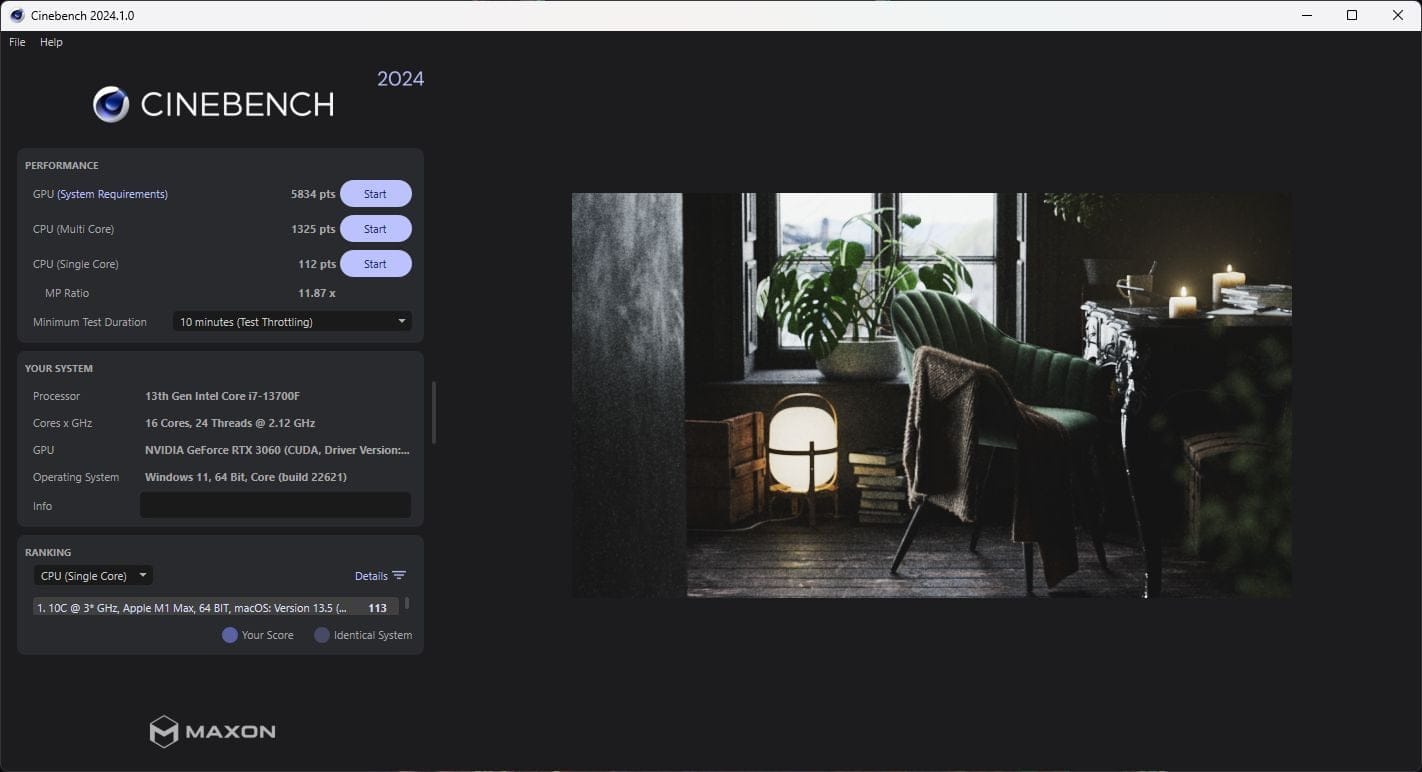Screen dimensions: 1422x772
Task: Minimize the Cinebench window
Action: click(x=1306, y=15)
